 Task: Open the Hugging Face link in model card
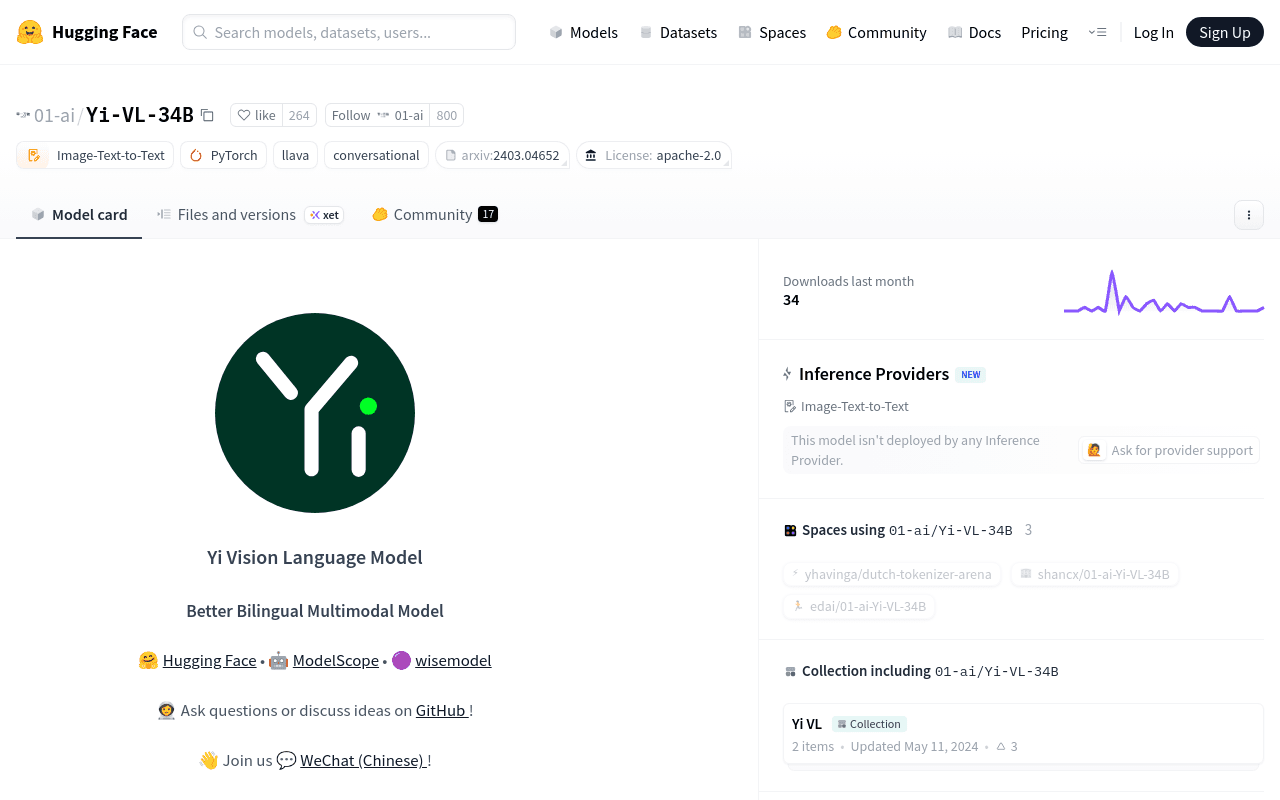point(209,660)
